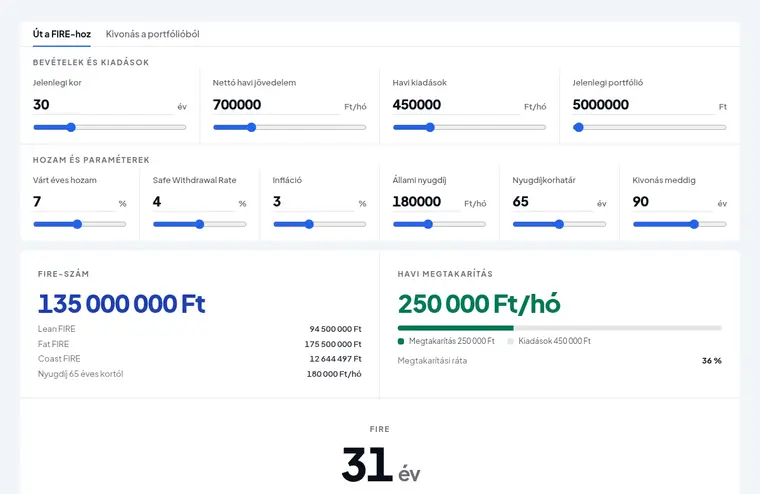
Task: Click the Kiadások 450 000 Ft legend entry
Action: 549,341
